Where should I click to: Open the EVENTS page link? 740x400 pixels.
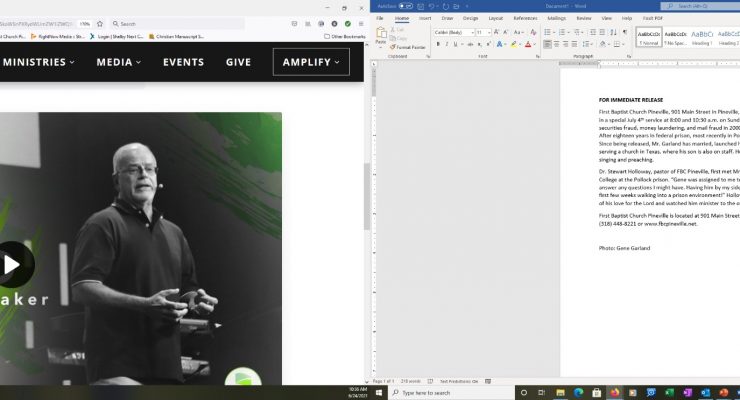click(184, 62)
